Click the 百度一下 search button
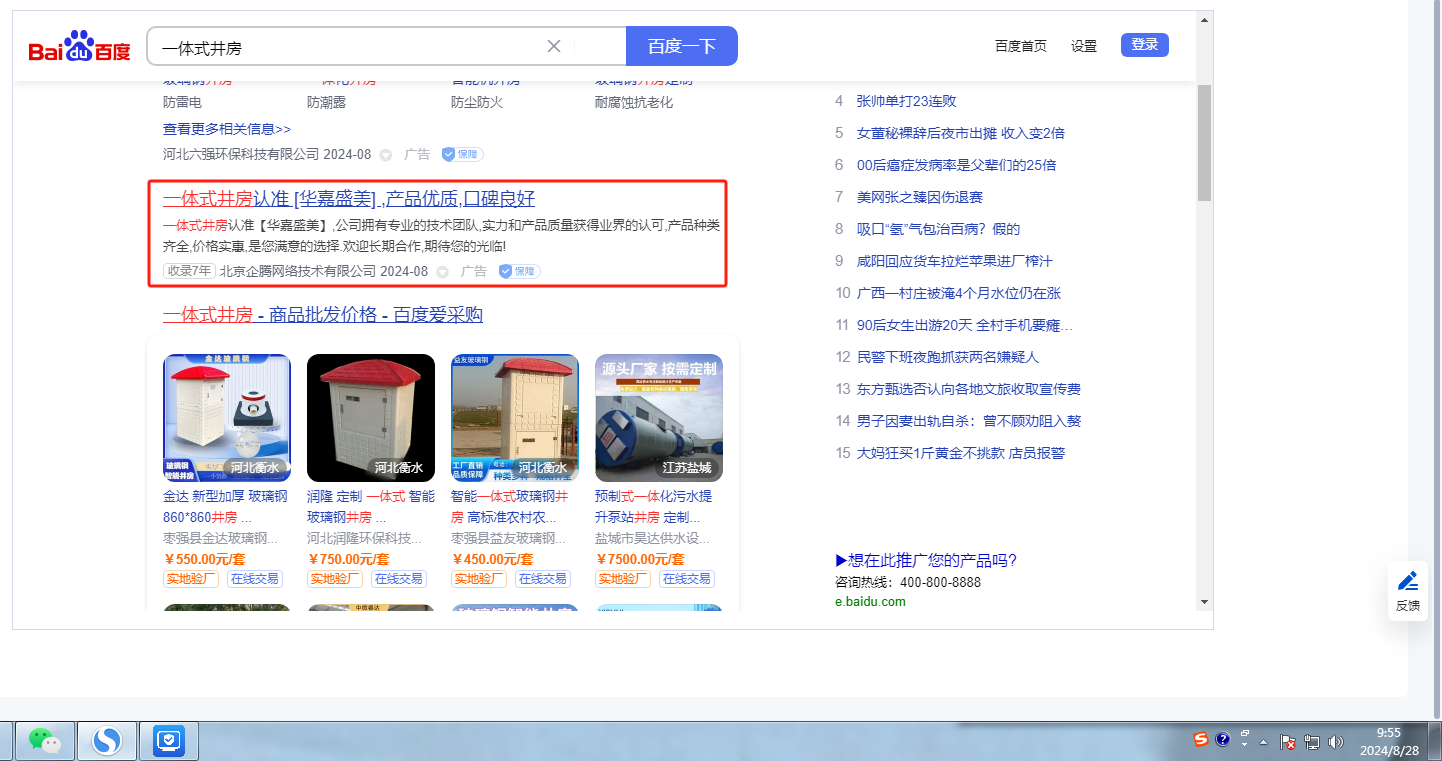This screenshot has height=761, width=1442. (682, 46)
